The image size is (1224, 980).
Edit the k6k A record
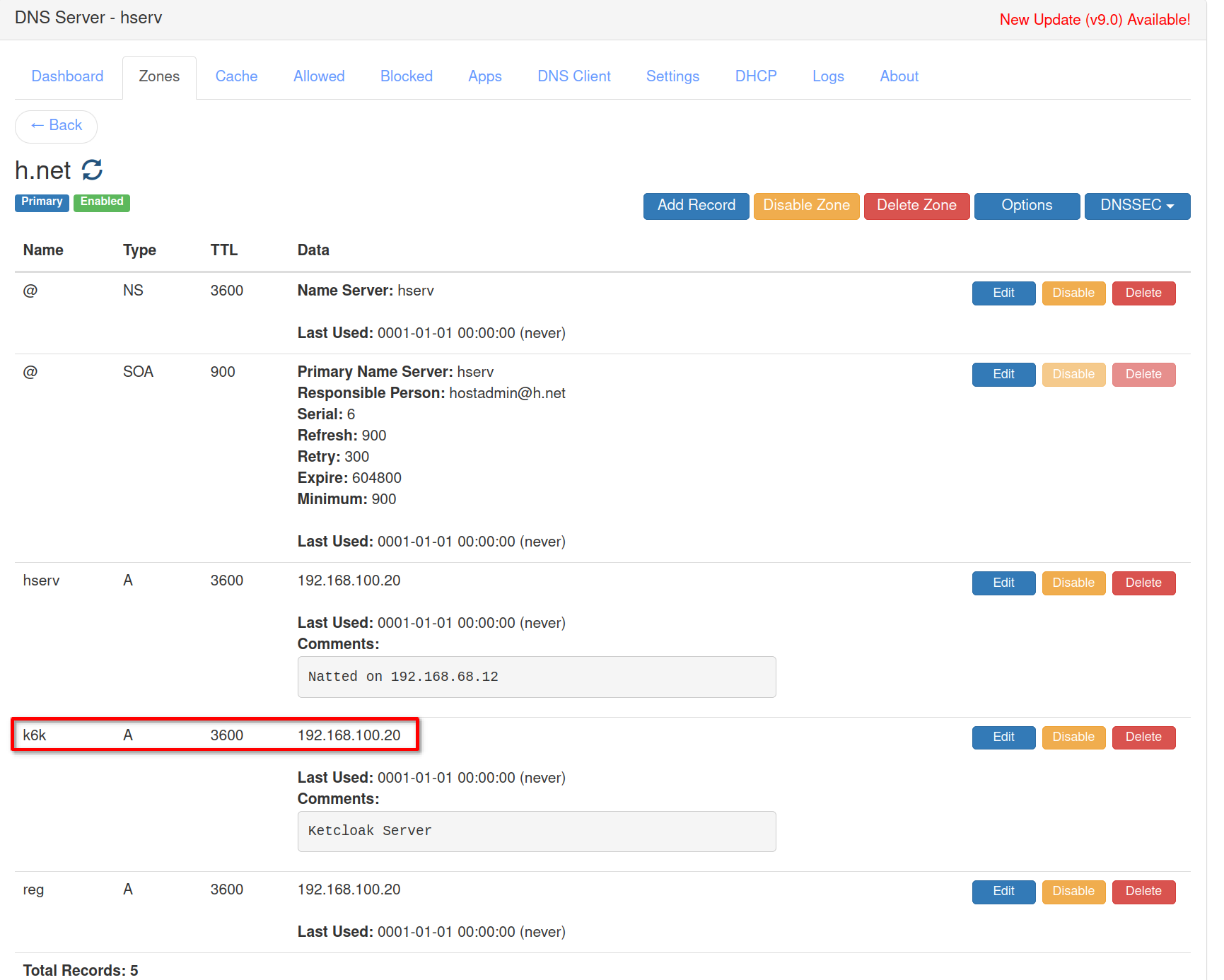coord(1003,737)
